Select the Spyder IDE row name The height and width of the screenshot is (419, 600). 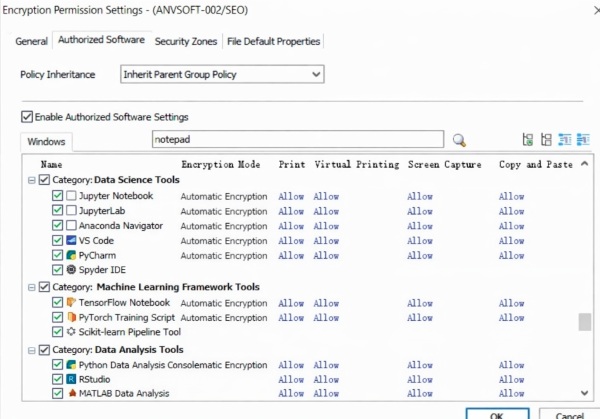pos(102,270)
